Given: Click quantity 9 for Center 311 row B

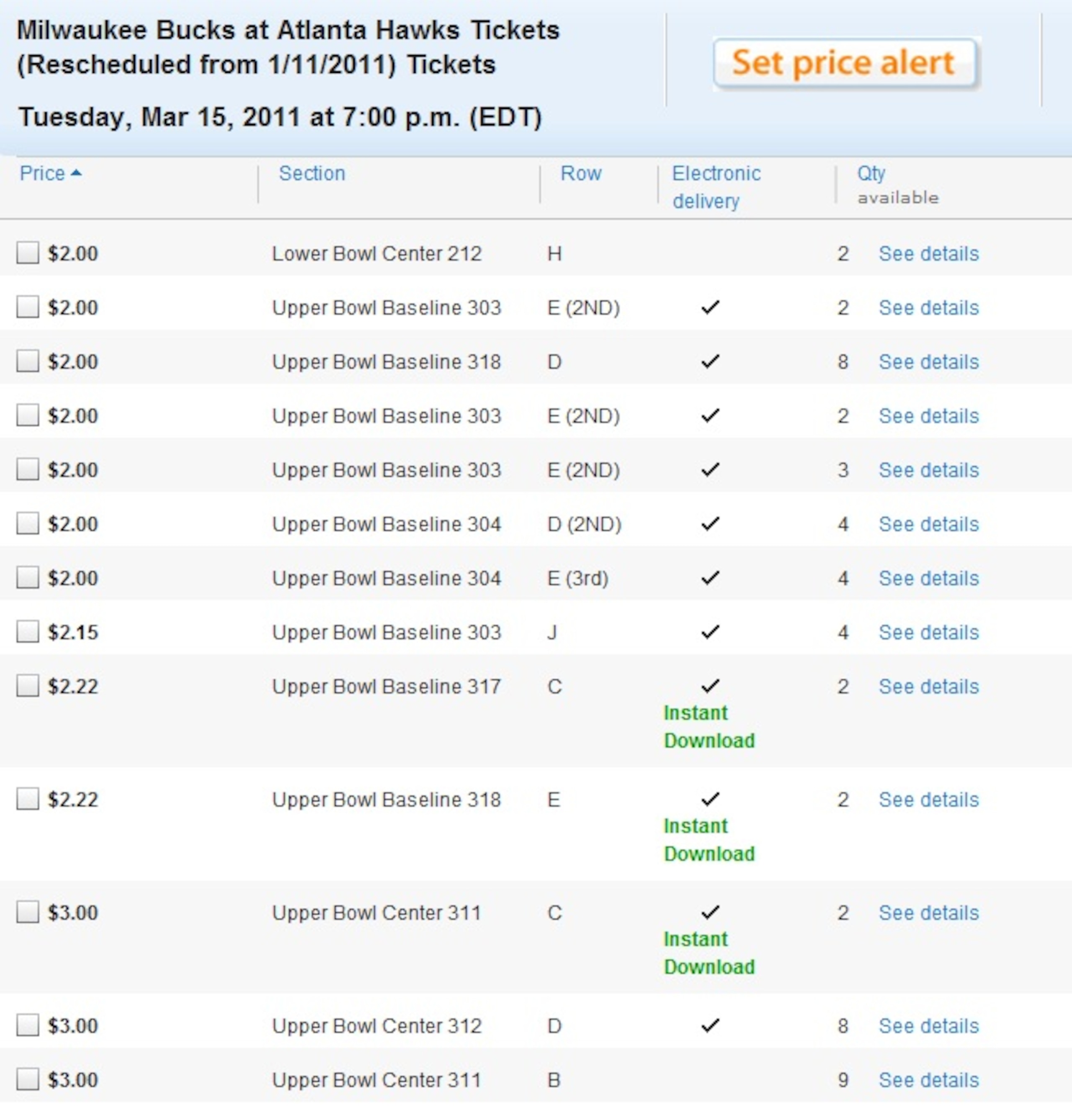Looking at the screenshot, I should point(843,1080).
